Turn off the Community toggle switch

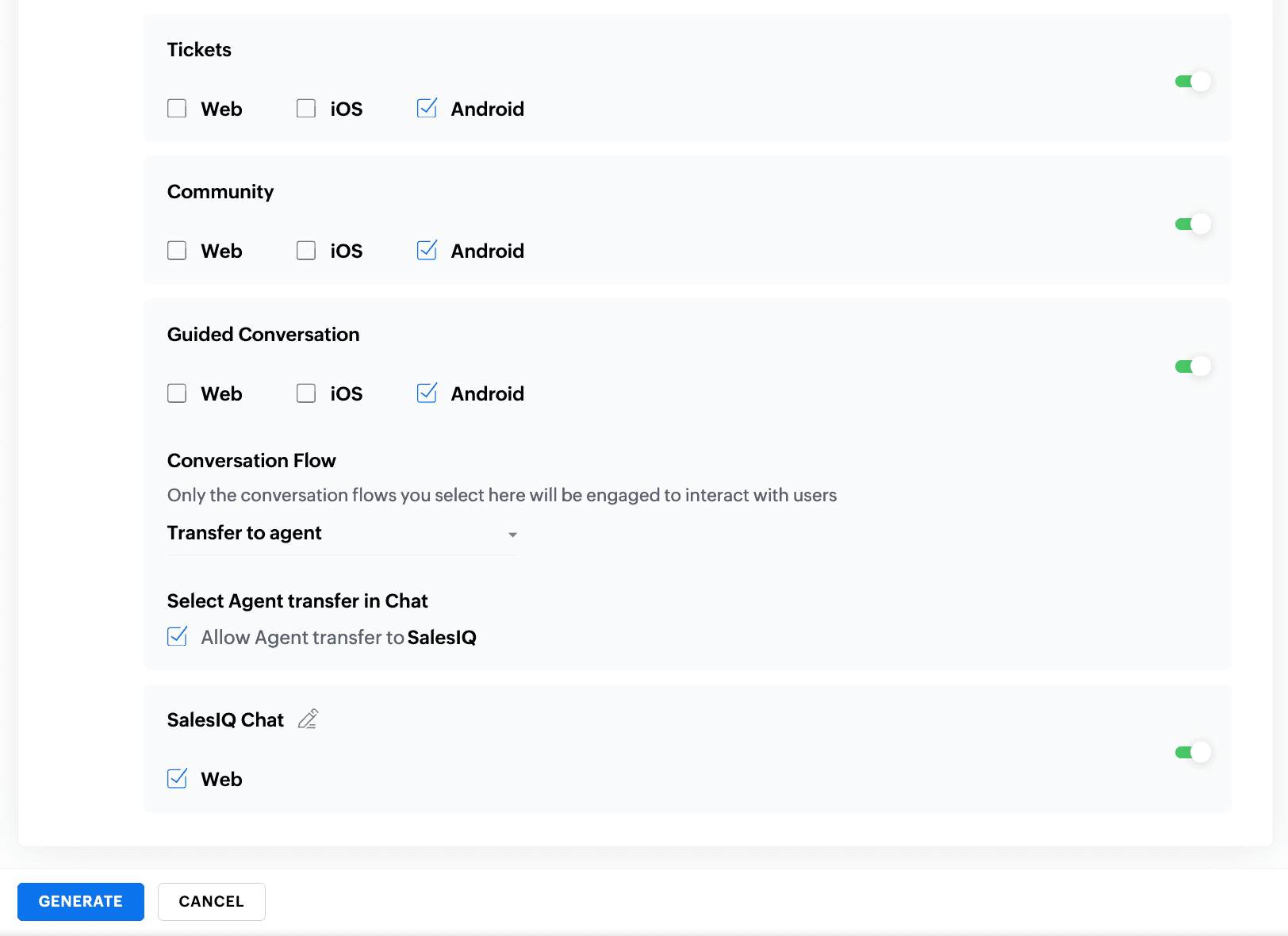coord(1192,224)
